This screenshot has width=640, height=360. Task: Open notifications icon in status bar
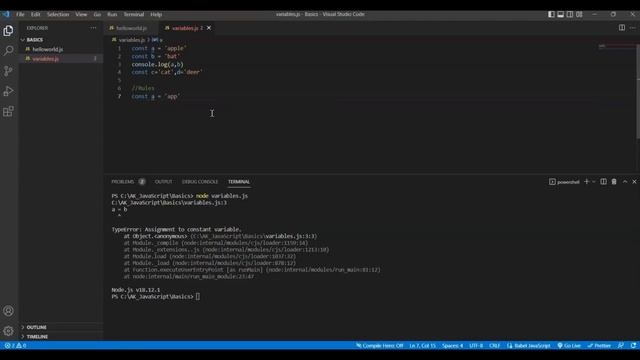tap(633, 345)
